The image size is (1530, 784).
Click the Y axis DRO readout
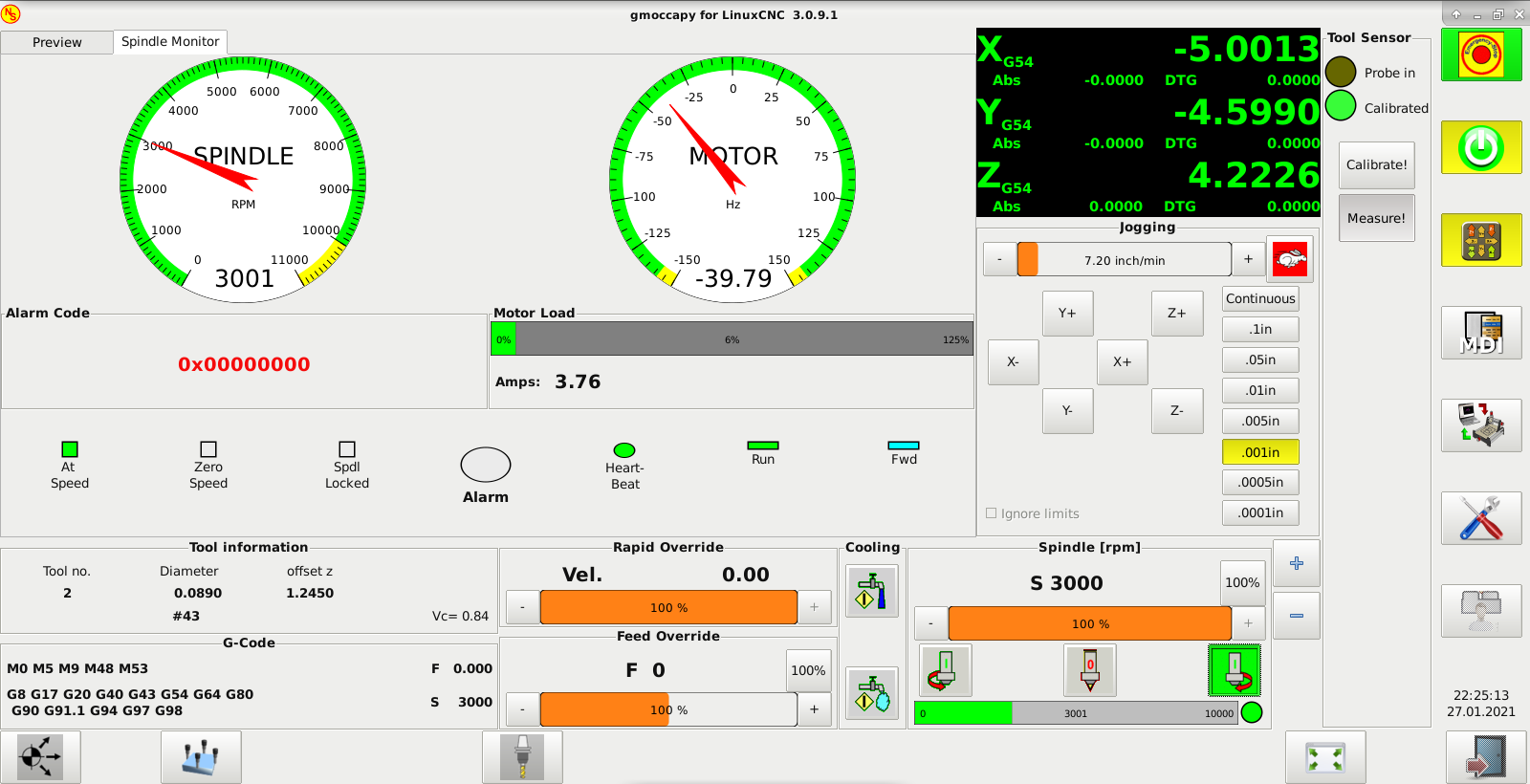point(1148,122)
